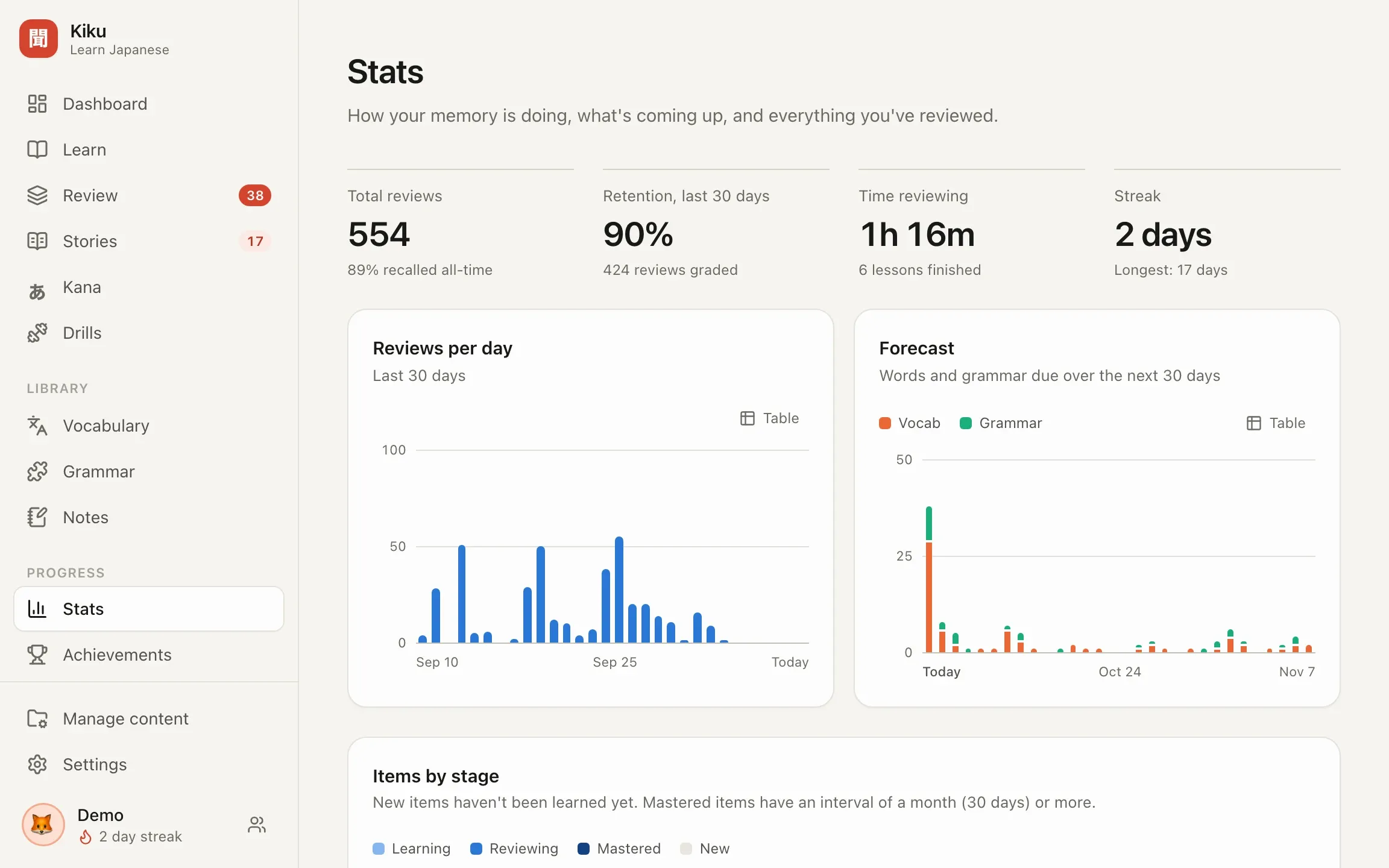The width and height of the screenshot is (1389, 868).
Task: Click the Learn book icon
Action: (x=37, y=149)
